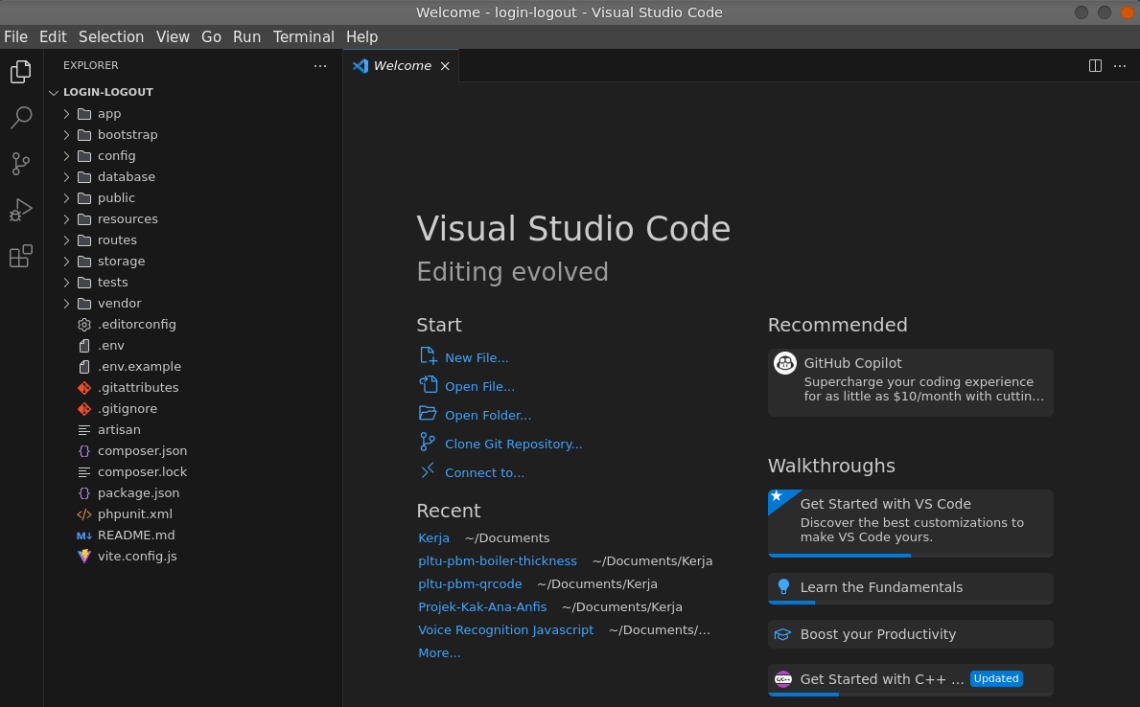Image resolution: width=1140 pixels, height=707 pixels.
Task: Expand the storage folder chevron
Action: (66, 262)
